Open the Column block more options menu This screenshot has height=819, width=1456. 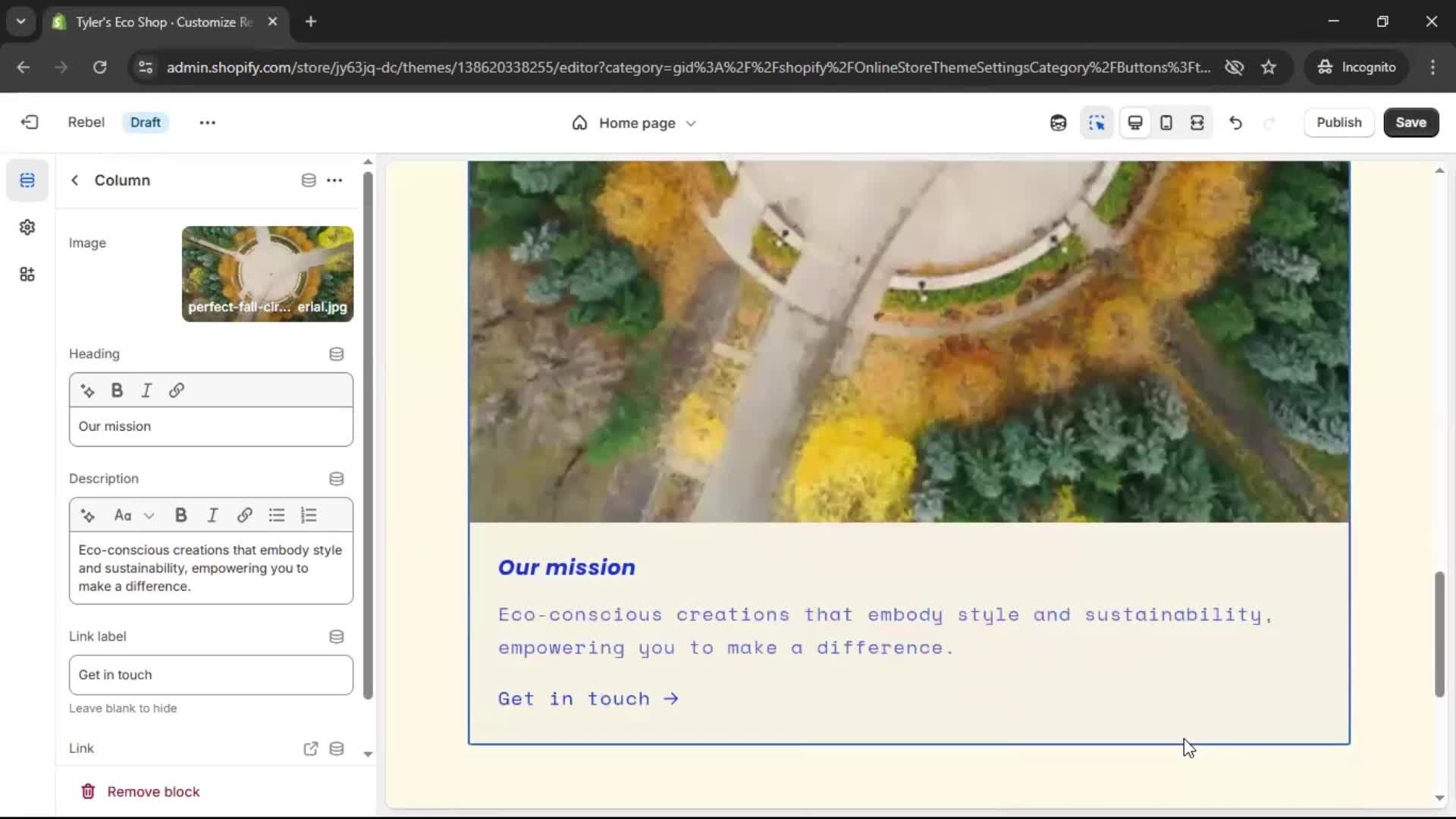pos(334,180)
